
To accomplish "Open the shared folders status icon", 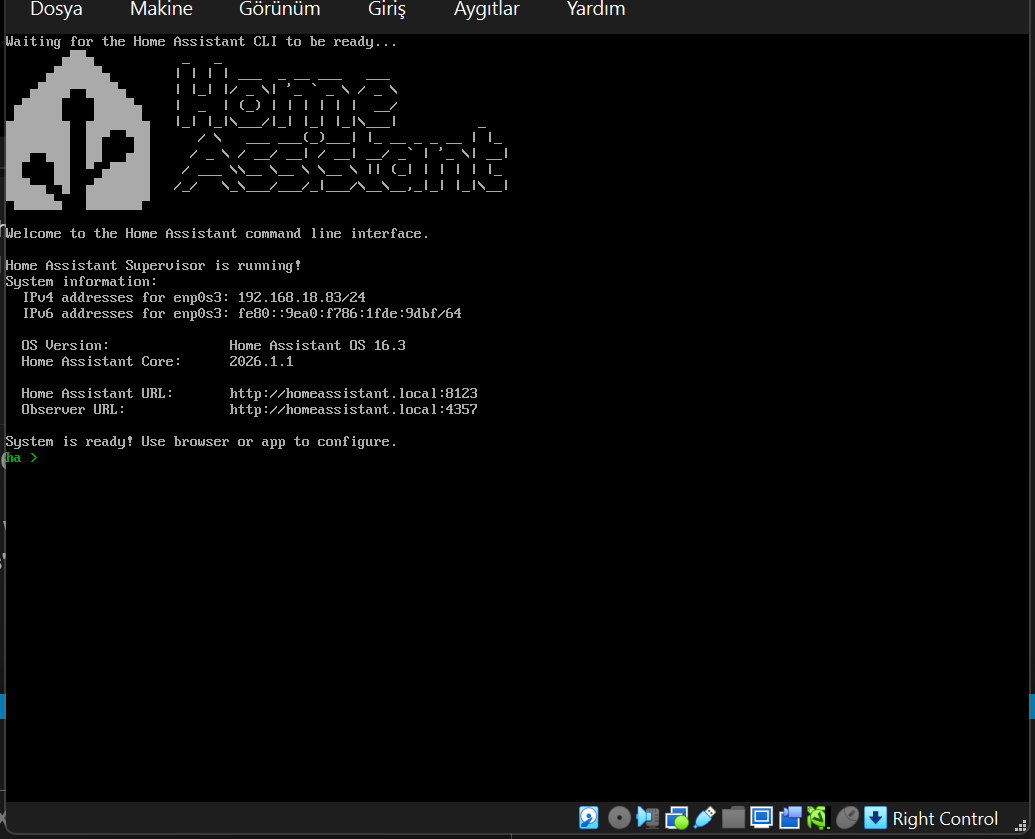I will pyautogui.click(x=733, y=818).
